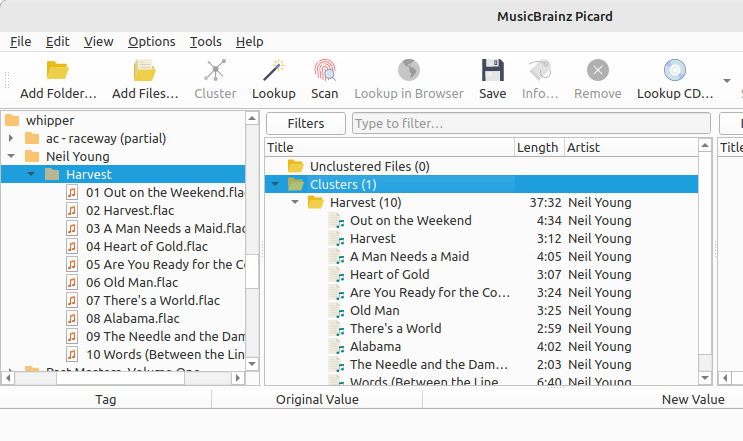Open Info tag icon in the toolbar

(540, 70)
